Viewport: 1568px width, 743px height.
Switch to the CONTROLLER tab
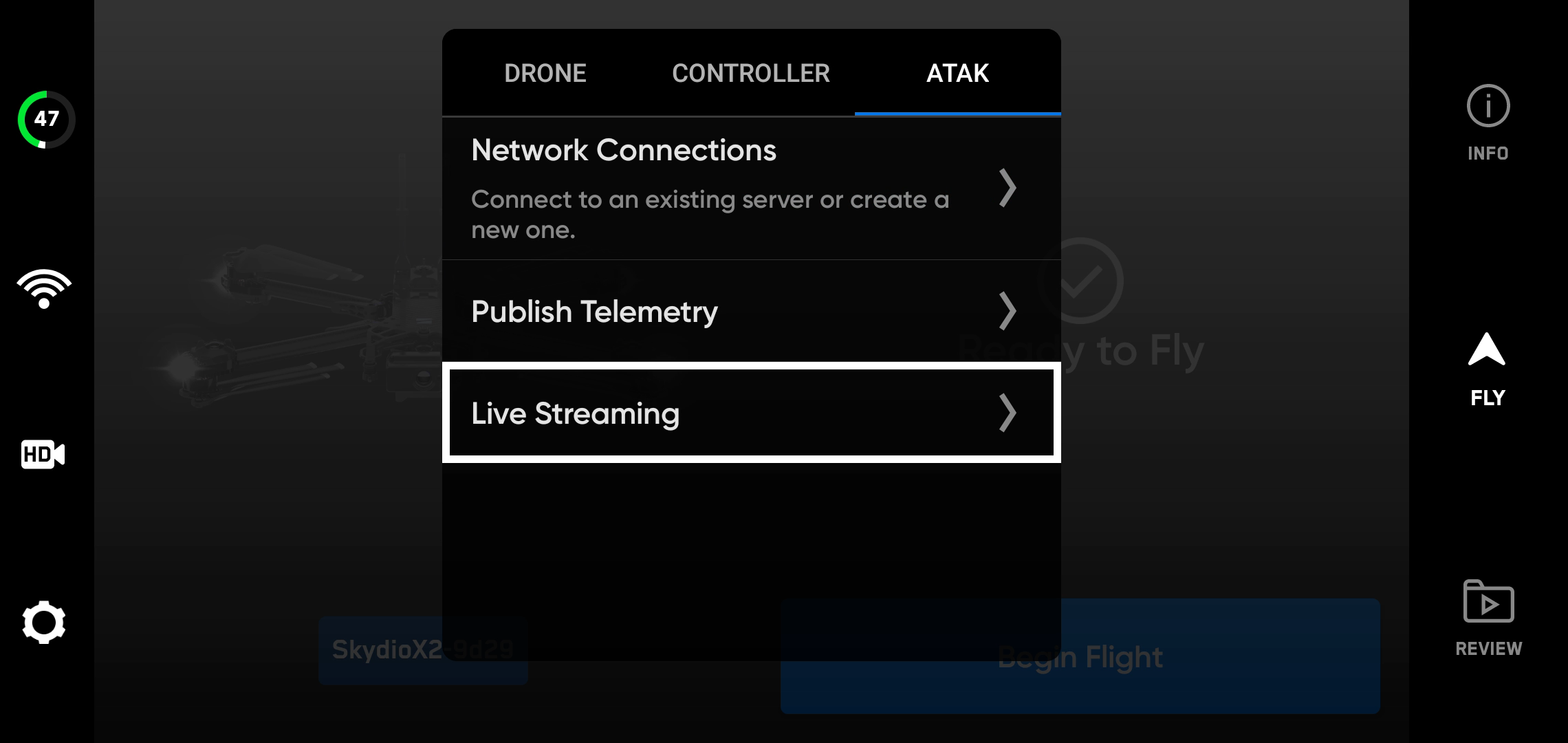tap(750, 72)
